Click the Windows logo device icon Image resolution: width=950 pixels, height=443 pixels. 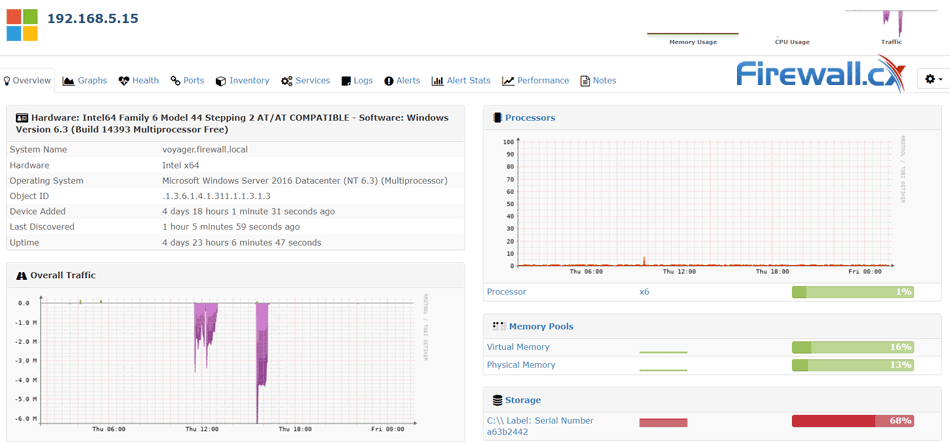(x=22, y=25)
